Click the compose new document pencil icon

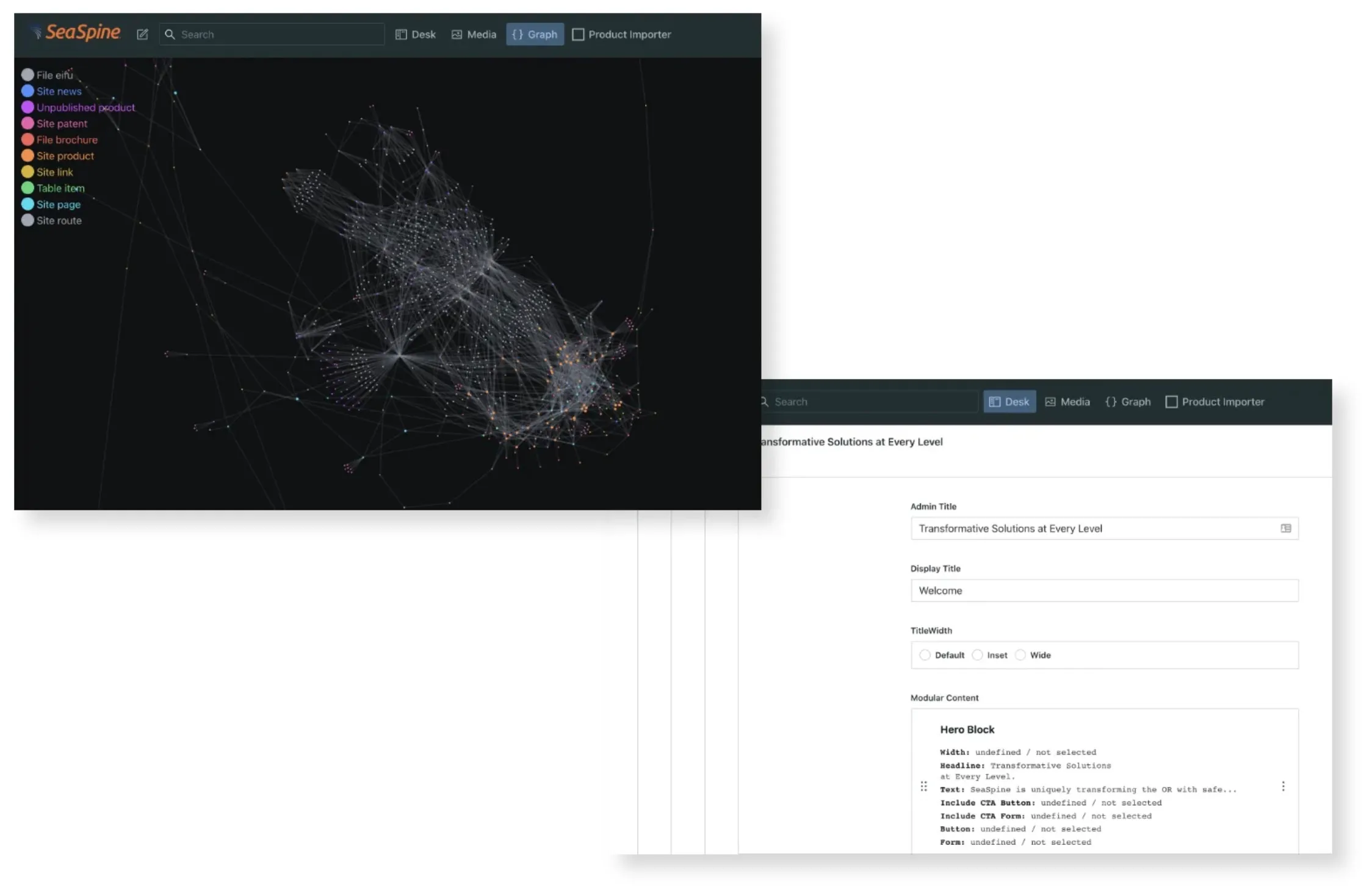(142, 34)
